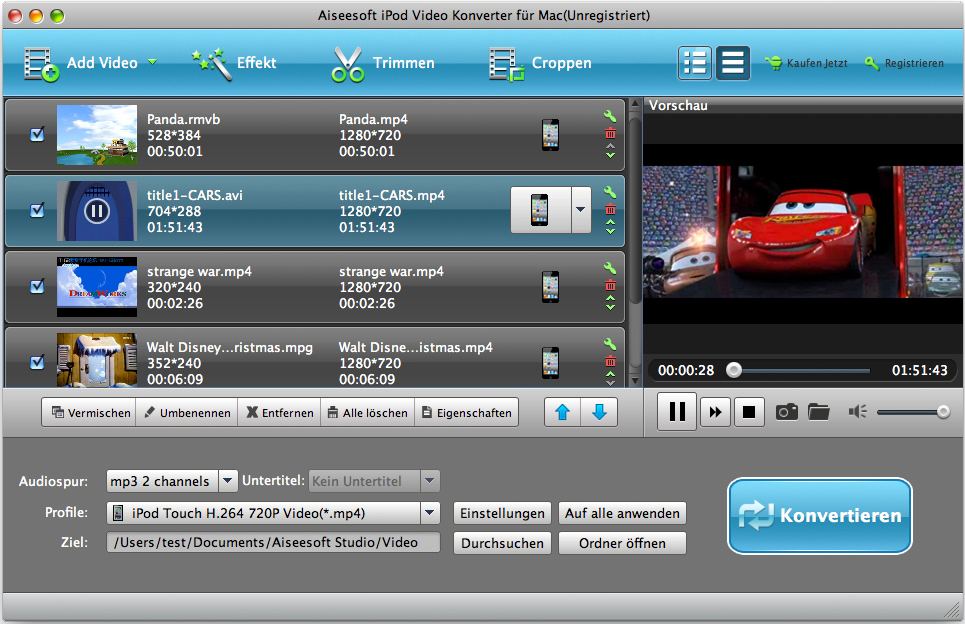Pause the preview playback
The image size is (965, 624).
tap(677, 411)
